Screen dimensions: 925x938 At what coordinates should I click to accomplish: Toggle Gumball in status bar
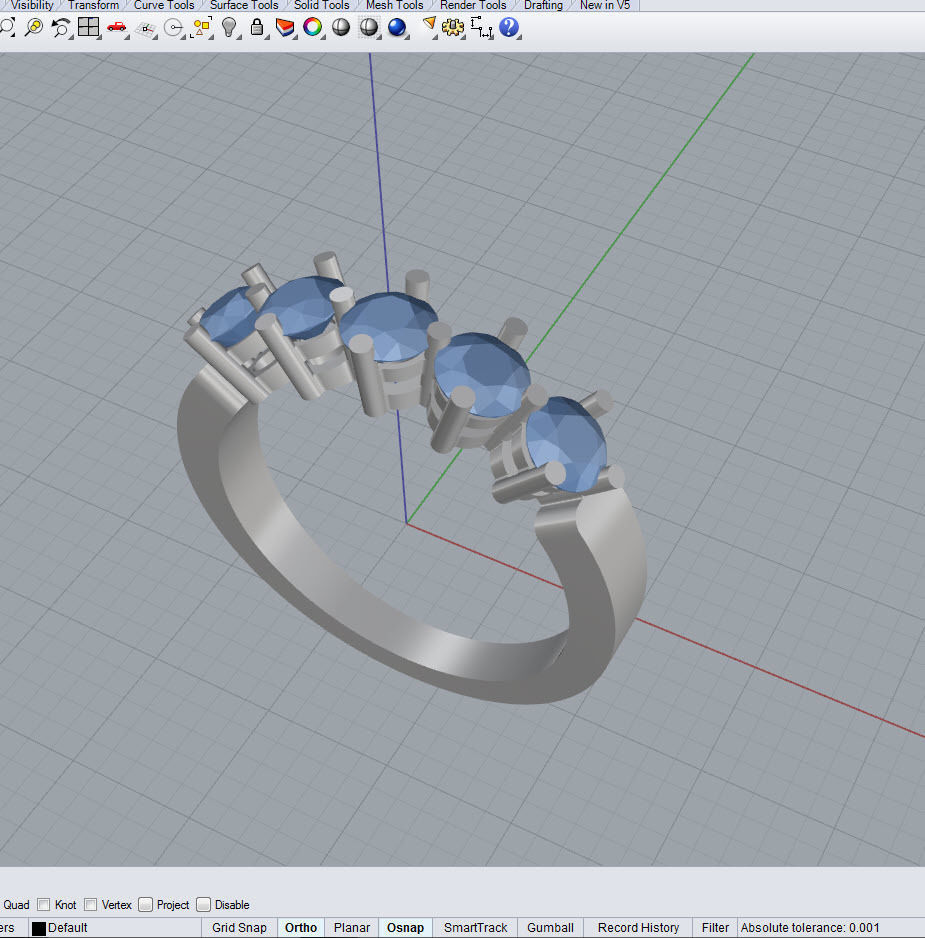550,927
